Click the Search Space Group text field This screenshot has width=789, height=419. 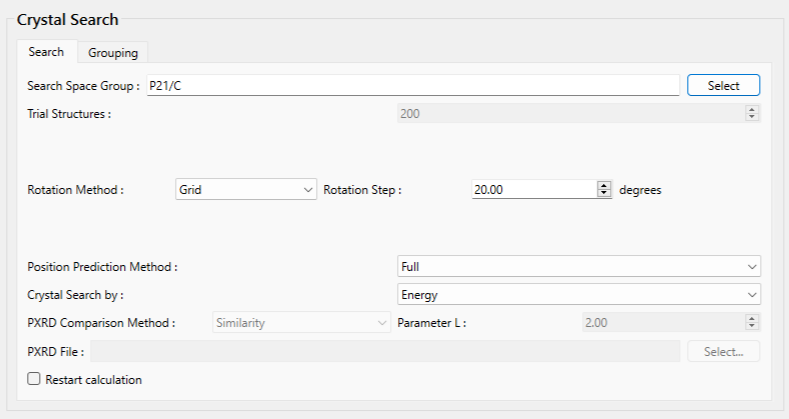point(412,86)
